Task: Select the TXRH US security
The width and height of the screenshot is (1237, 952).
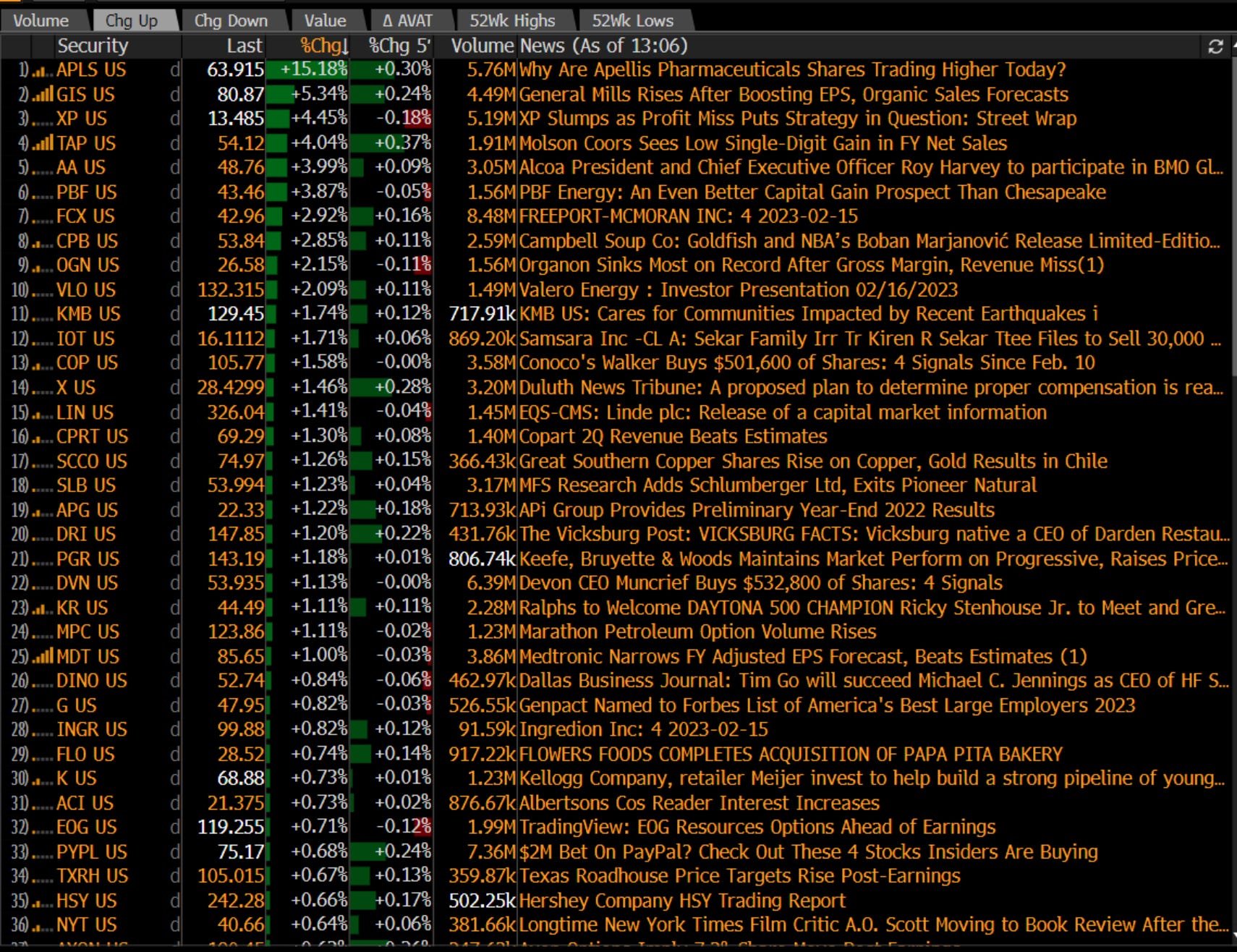Action: (x=93, y=876)
